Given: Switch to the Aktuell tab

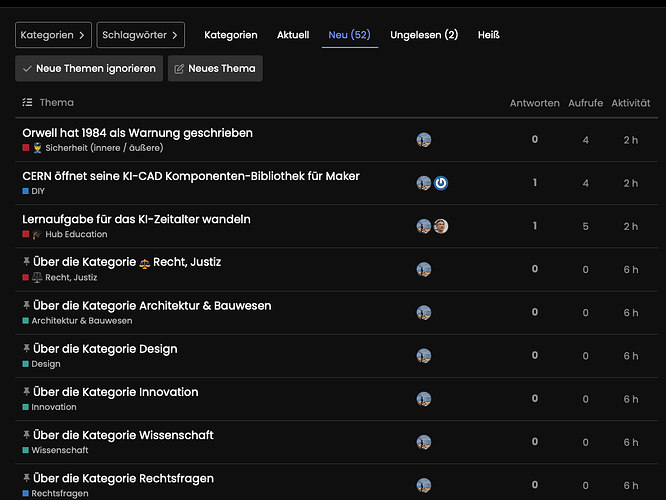Looking at the screenshot, I should tap(293, 35).
